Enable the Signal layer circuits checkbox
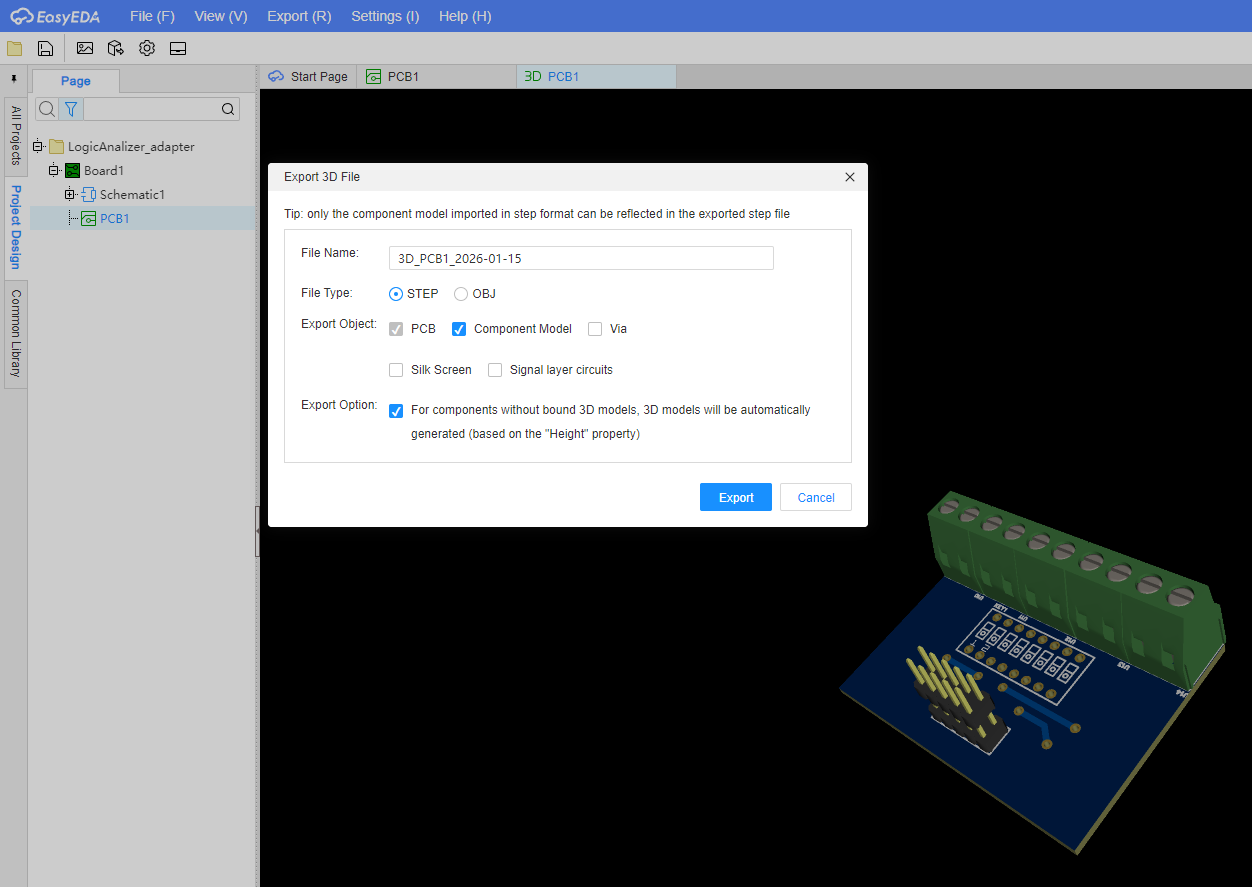This screenshot has height=887, width=1252. (495, 370)
